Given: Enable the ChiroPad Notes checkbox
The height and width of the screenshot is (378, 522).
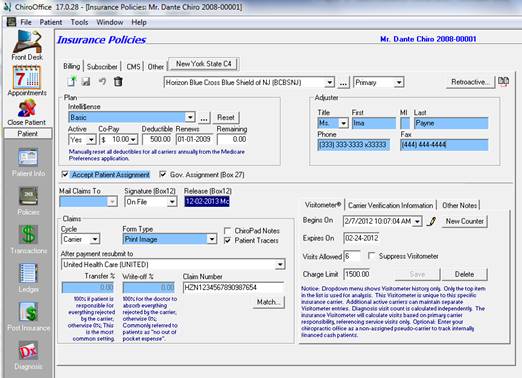Looking at the screenshot, I should click(x=227, y=231).
